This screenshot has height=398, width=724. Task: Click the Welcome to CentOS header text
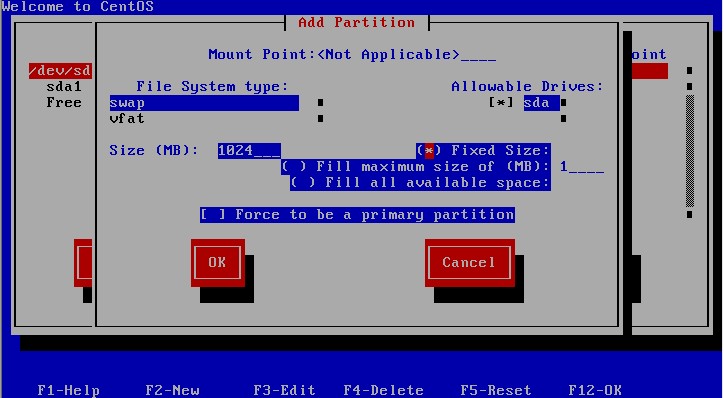tap(78, 6)
